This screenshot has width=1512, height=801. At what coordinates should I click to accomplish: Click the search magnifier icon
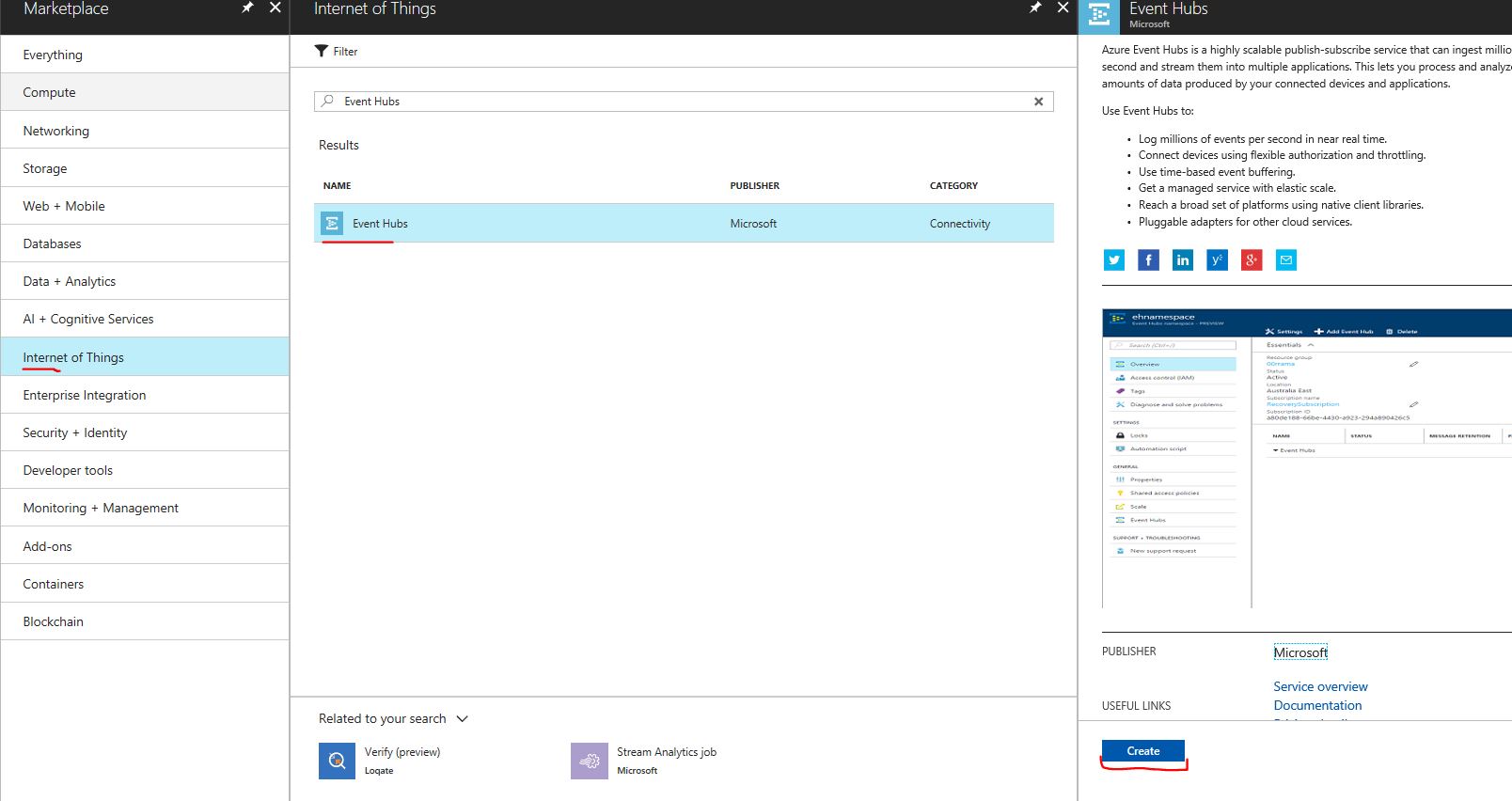pos(327,101)
